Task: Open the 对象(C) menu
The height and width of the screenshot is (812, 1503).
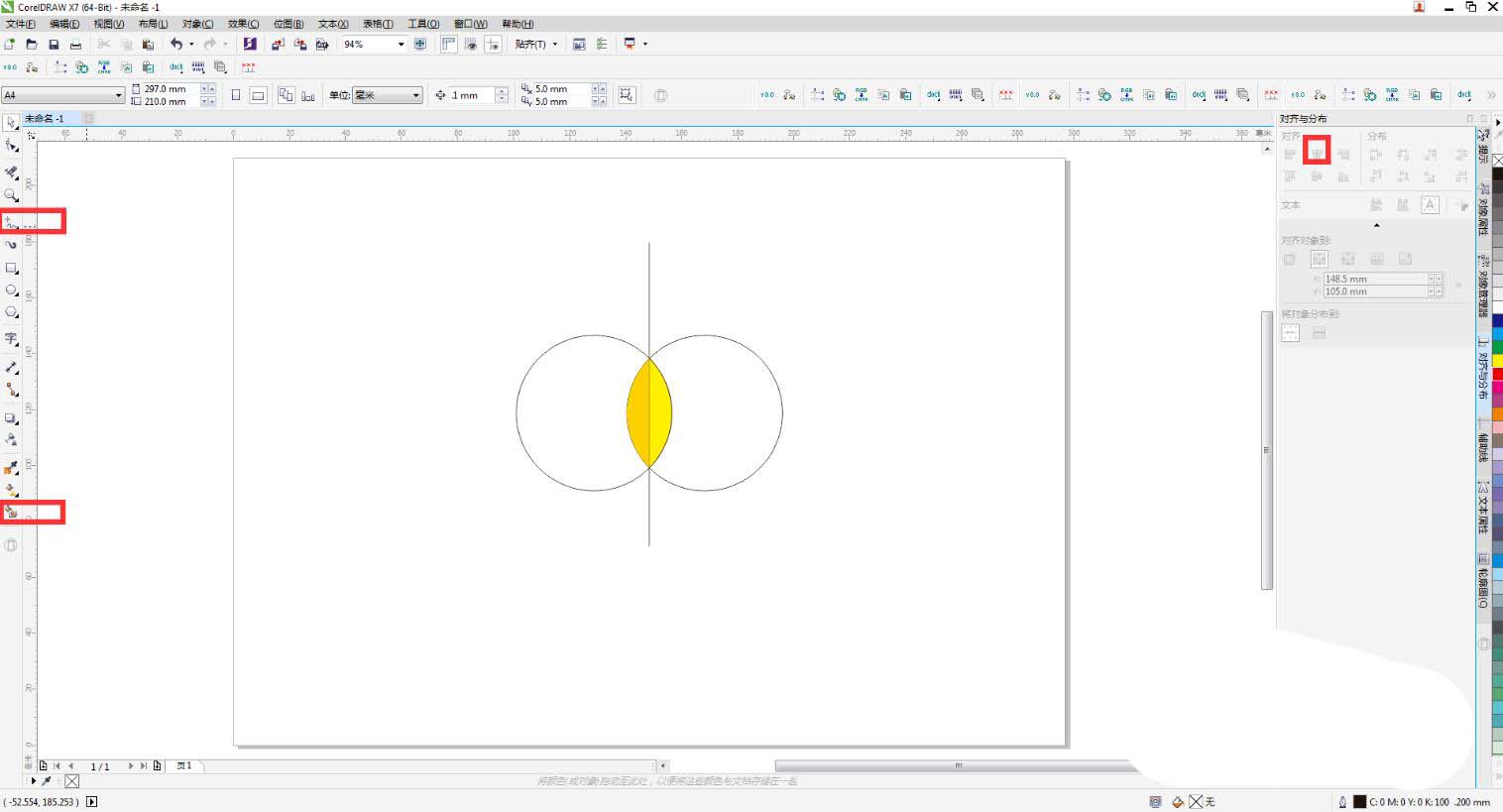Action: [197, 24]
